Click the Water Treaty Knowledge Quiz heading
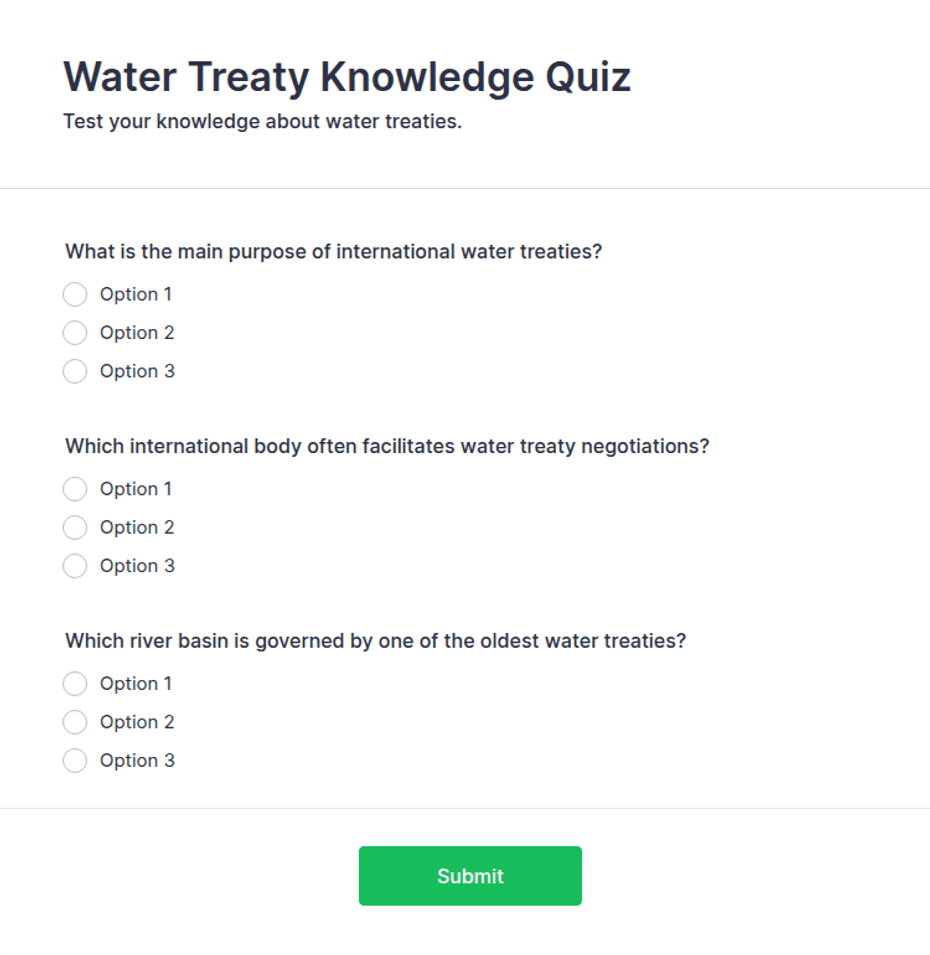The image size is (930, 955). tap(347, 77)
